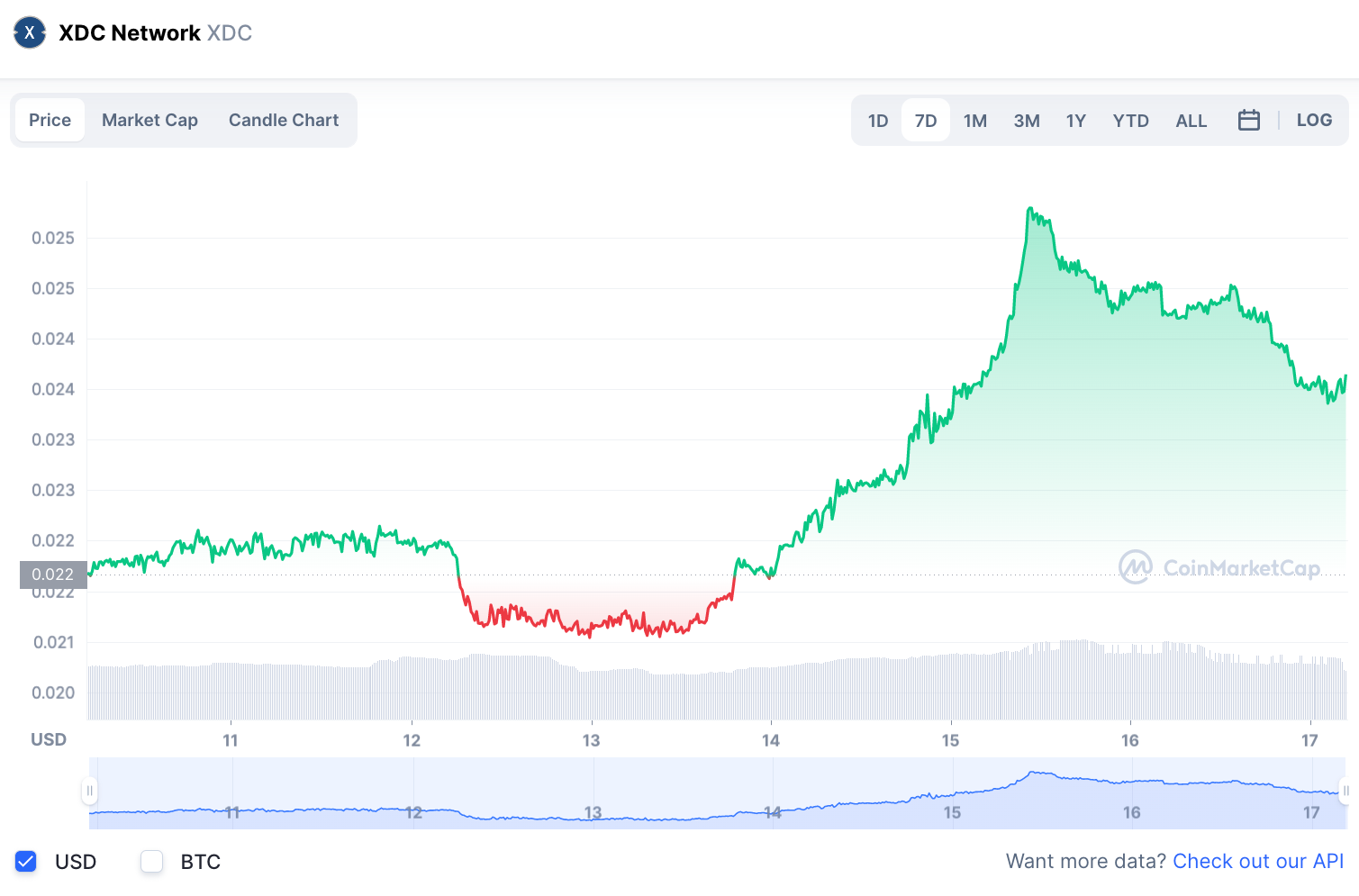Select the 1Y time range

tap(1076, 121)
